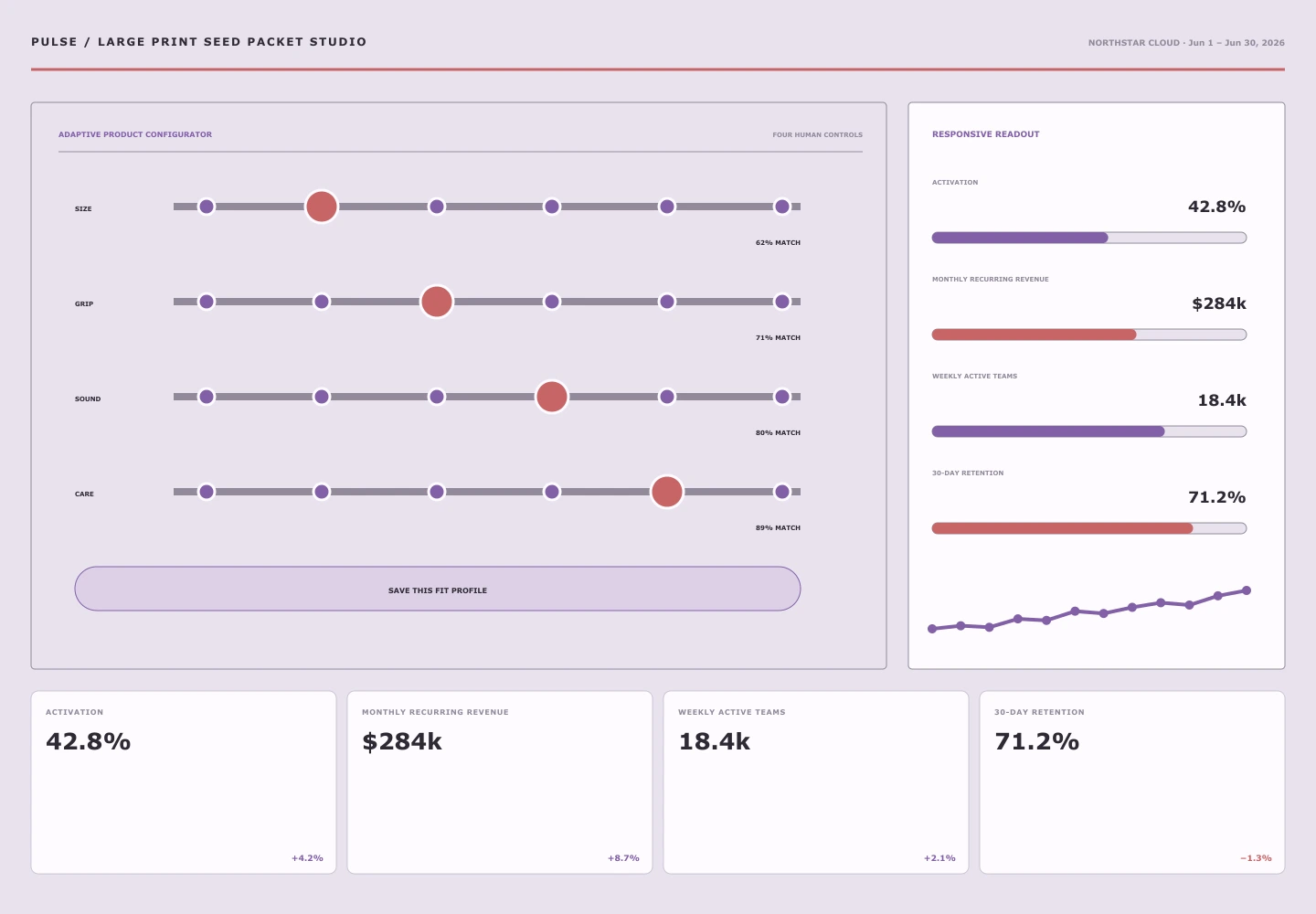Screen dimensions: 1316x914
Task: Set GRIP slider to its last stop
Action: pos(782,302)
